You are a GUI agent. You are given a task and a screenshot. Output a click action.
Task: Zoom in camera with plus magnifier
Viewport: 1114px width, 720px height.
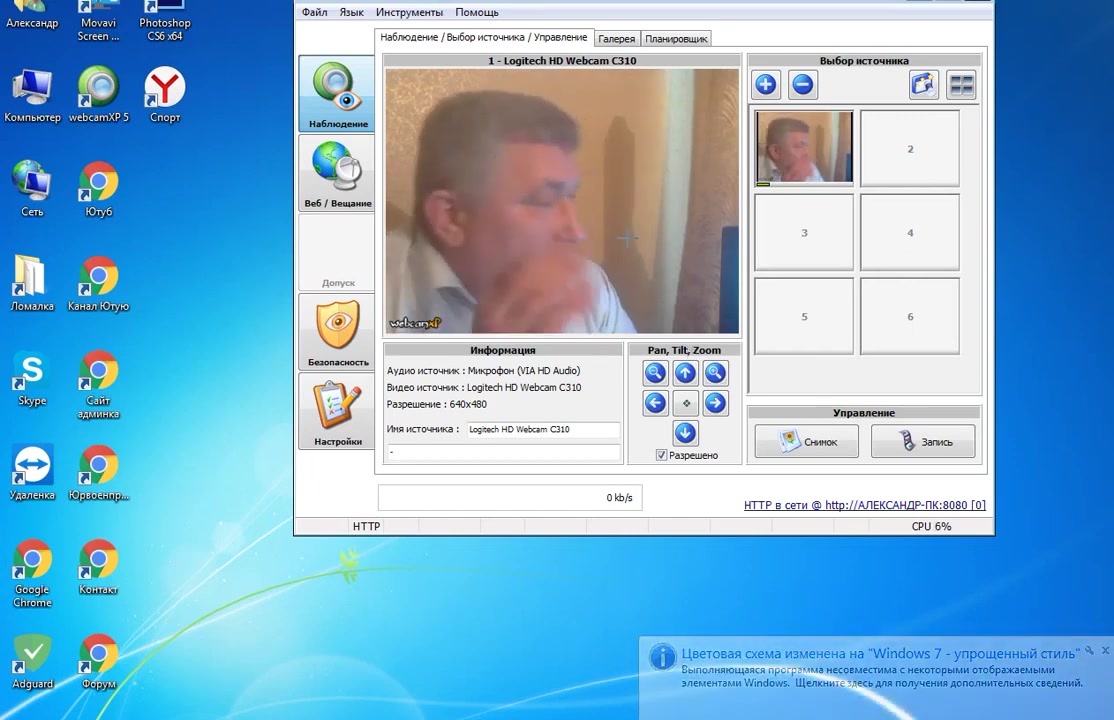715,373
